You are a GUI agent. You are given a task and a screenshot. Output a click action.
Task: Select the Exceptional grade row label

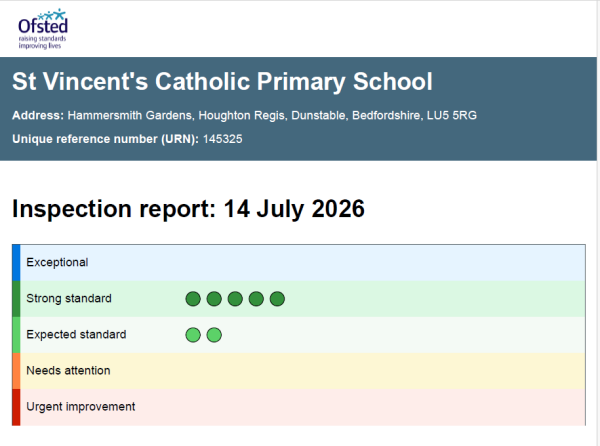tap(57, 262)
